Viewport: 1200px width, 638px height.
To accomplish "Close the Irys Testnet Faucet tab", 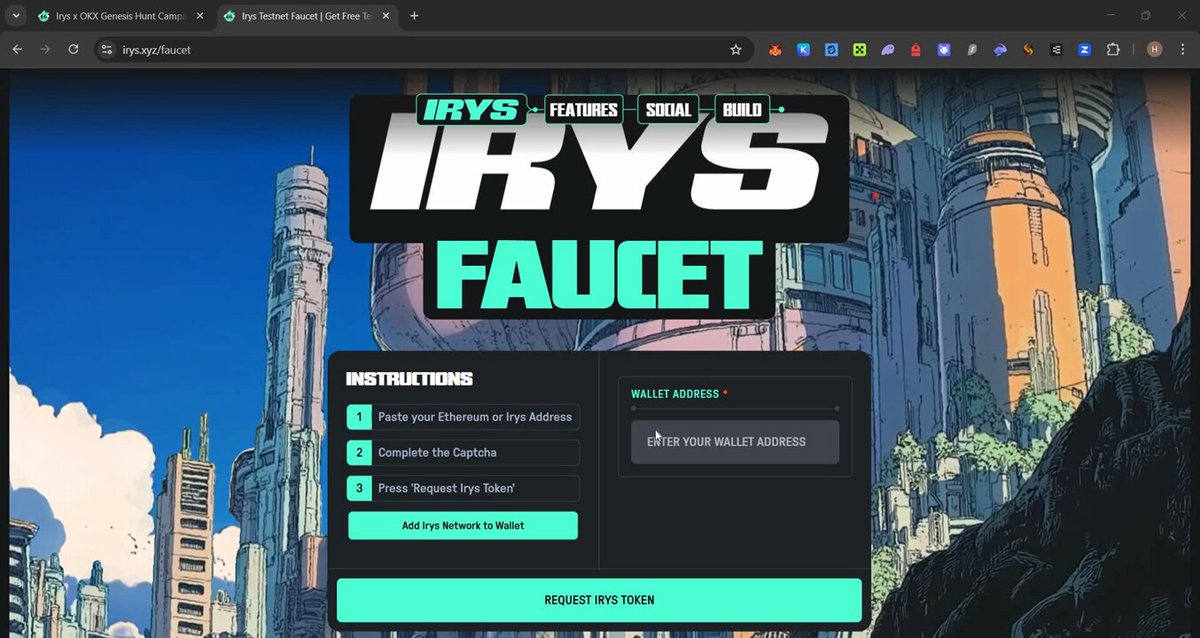I will pos(385,16).
